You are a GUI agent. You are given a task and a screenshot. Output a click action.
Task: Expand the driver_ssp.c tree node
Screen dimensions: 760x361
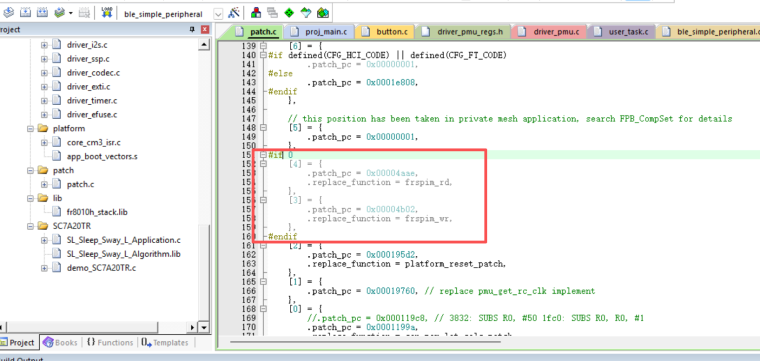[44, 59]
